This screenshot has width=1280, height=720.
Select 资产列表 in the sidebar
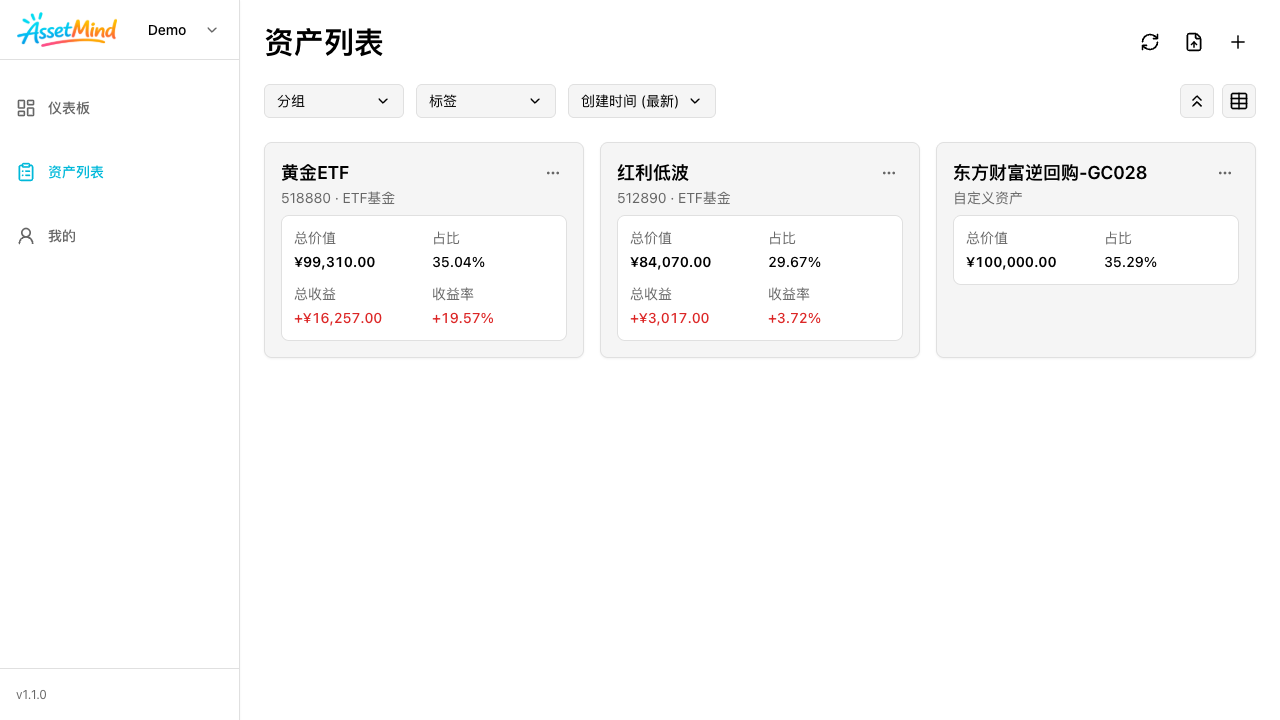(76, 172)
